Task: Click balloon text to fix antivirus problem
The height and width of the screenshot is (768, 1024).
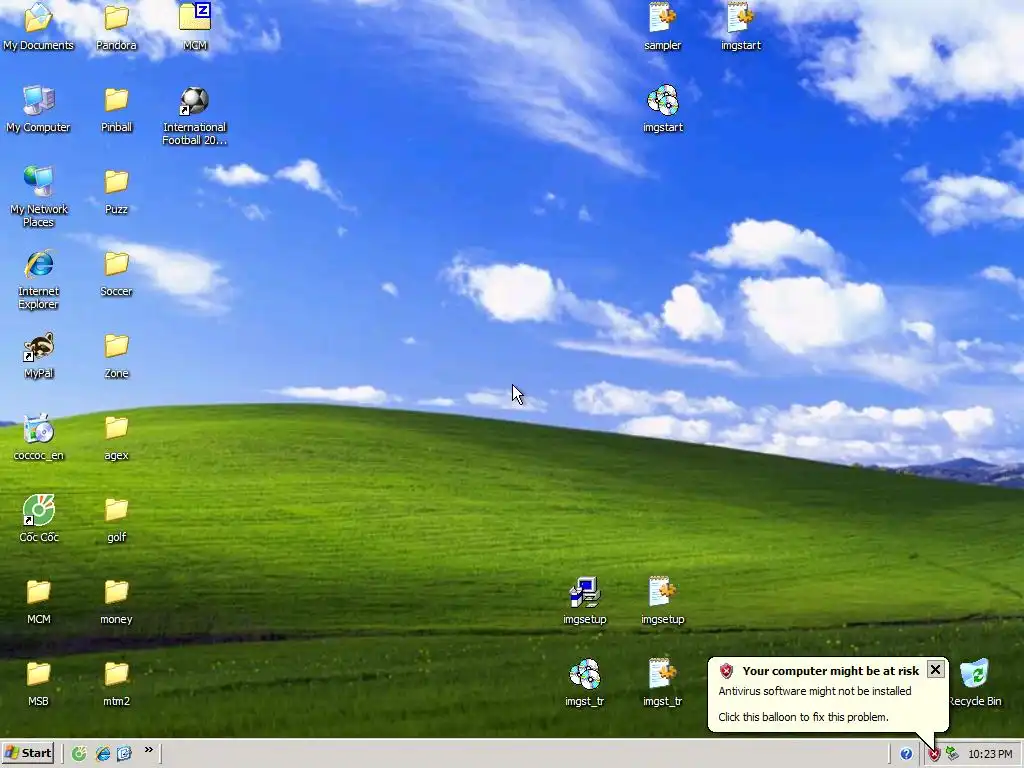Action: 803,717
